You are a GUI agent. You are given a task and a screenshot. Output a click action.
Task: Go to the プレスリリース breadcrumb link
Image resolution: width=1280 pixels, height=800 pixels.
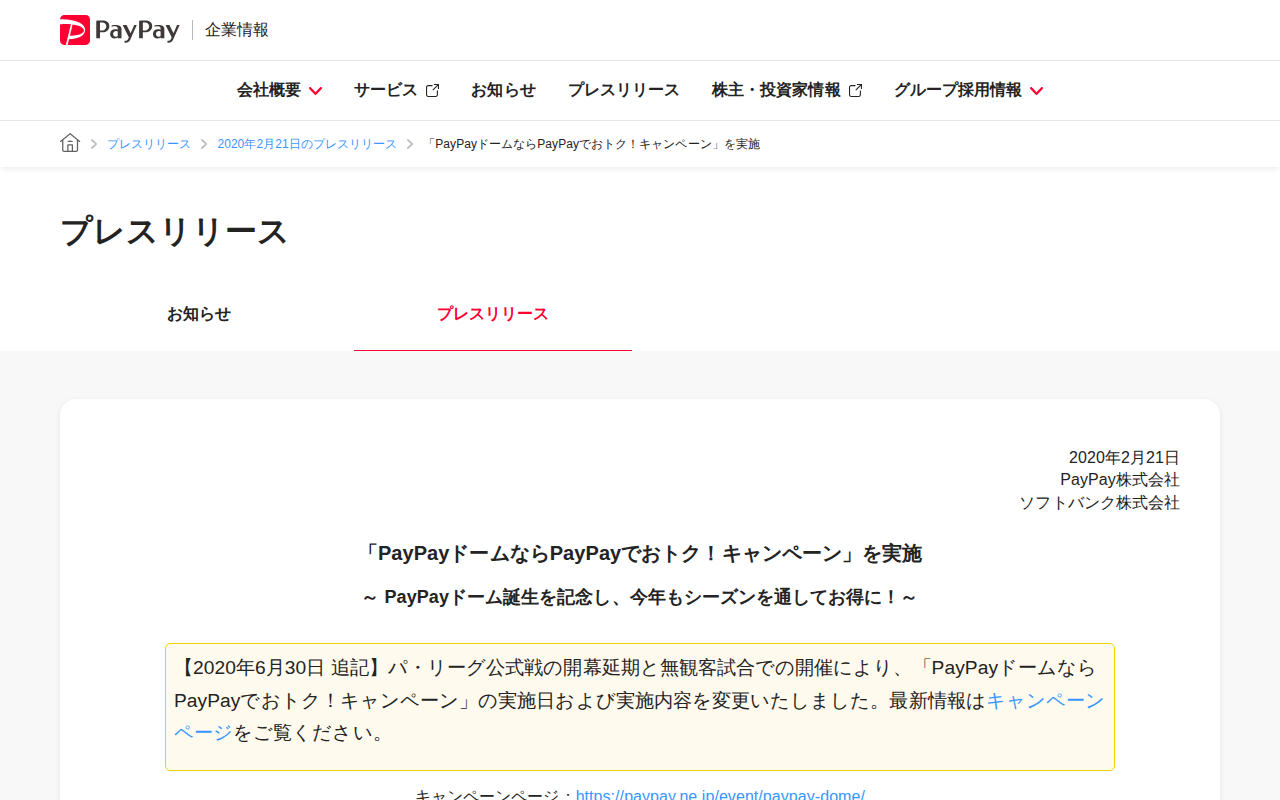pos(149,144)
